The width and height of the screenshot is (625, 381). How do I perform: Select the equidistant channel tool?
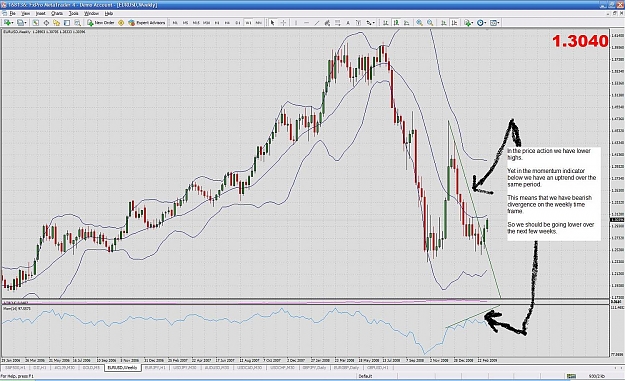point(327,23)
